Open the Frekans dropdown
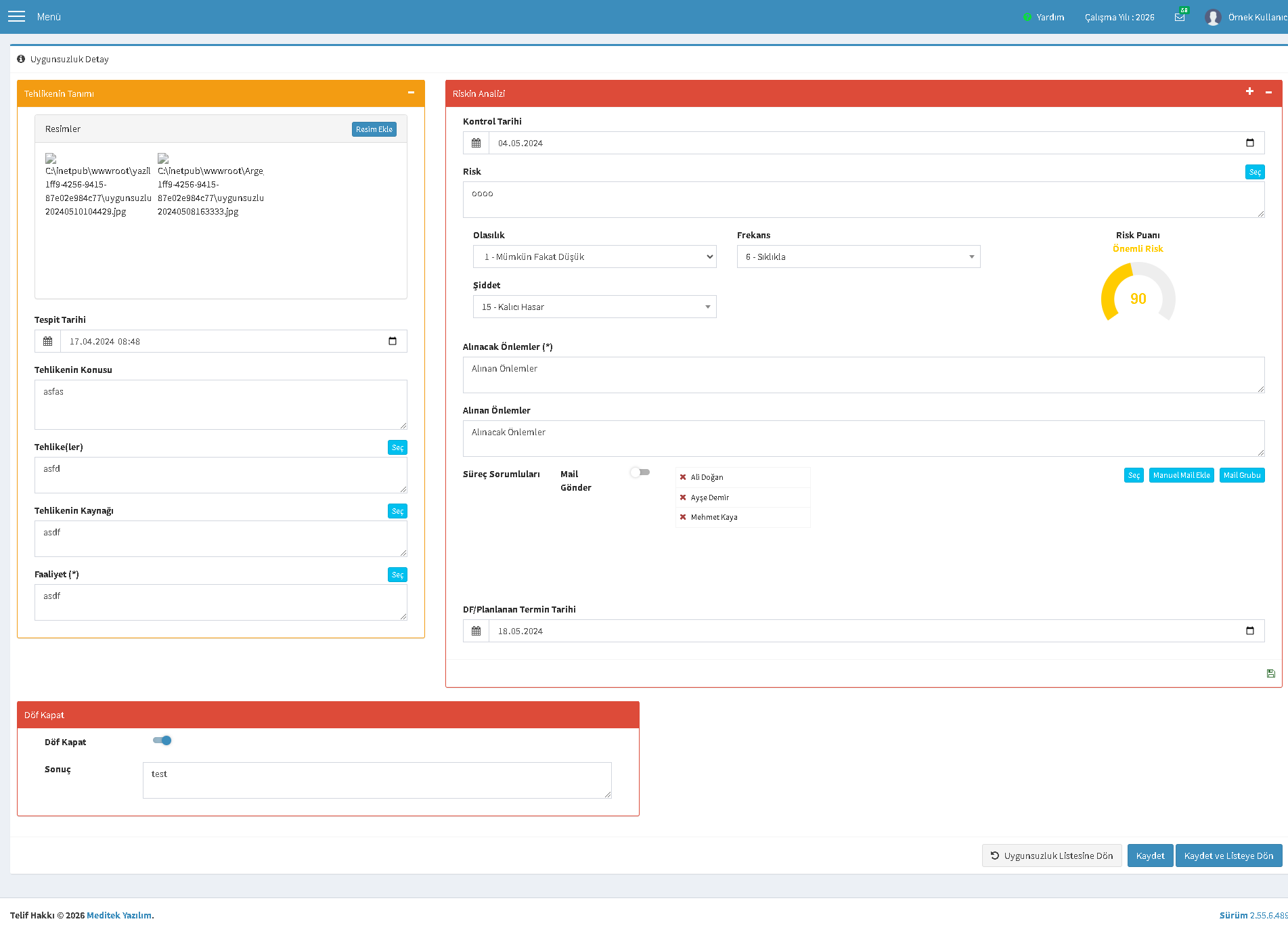The width and height of the screenshot is (1288, 932). pos(858,257)
